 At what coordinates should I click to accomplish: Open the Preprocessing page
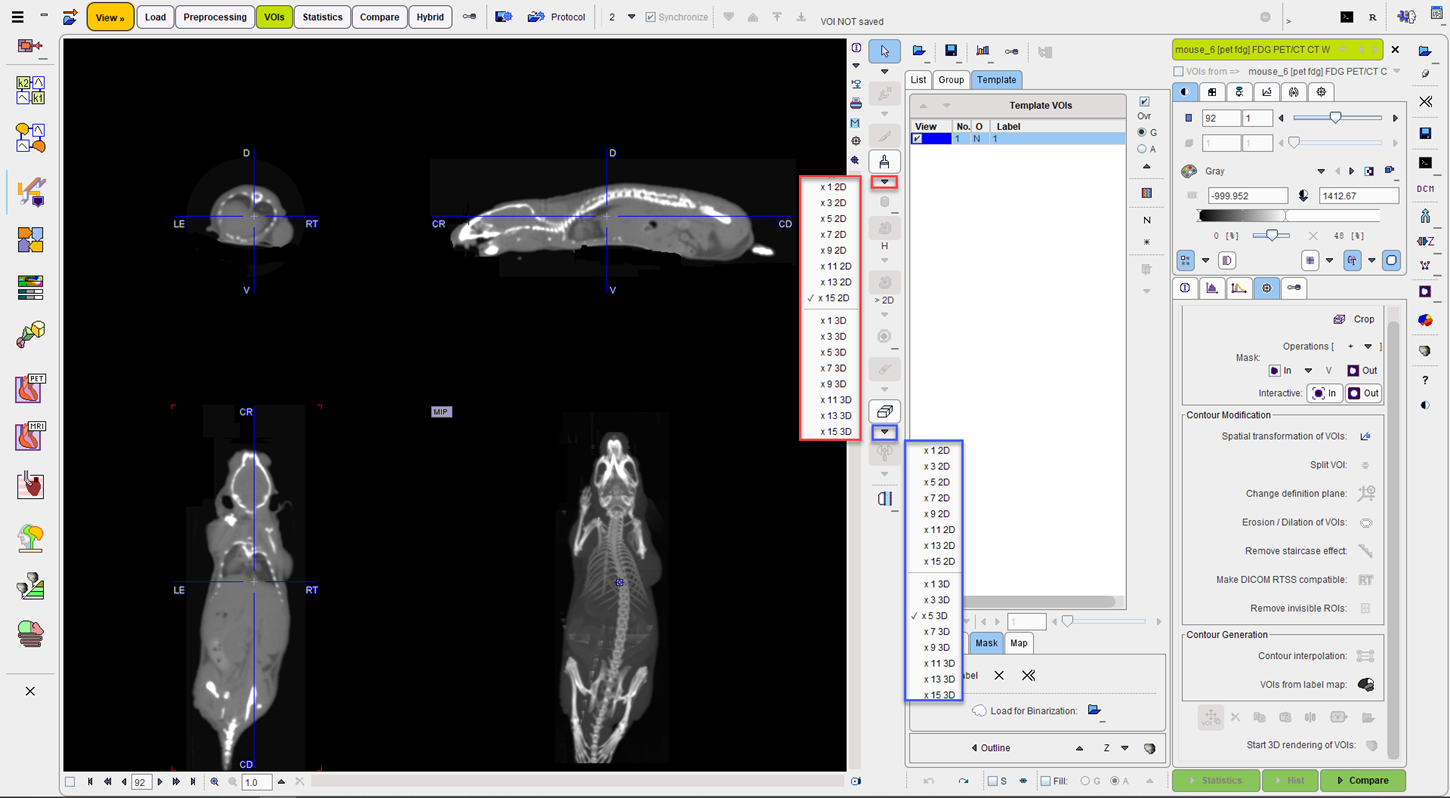[215, 17]
